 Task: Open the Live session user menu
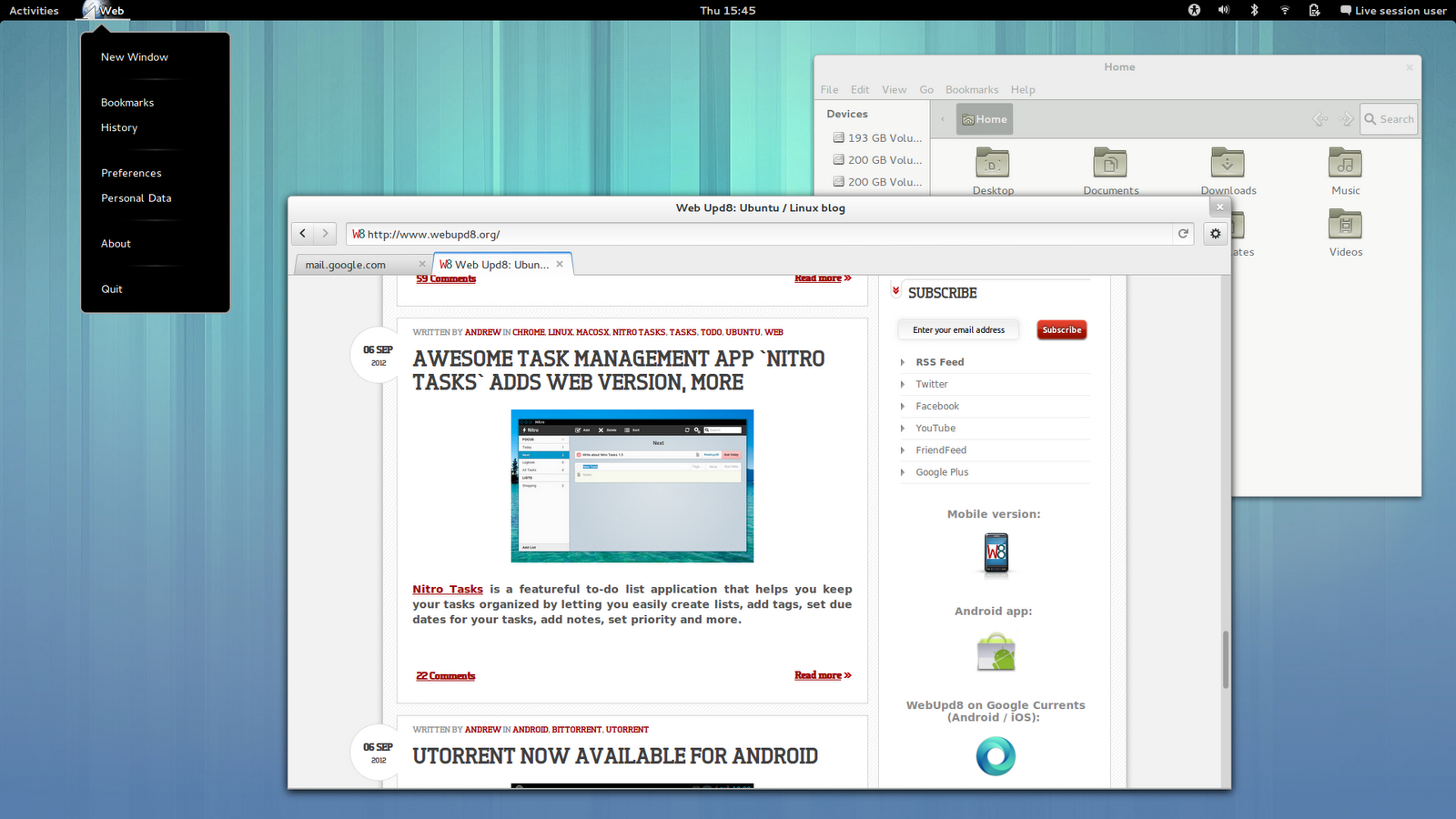[1393, 10]
